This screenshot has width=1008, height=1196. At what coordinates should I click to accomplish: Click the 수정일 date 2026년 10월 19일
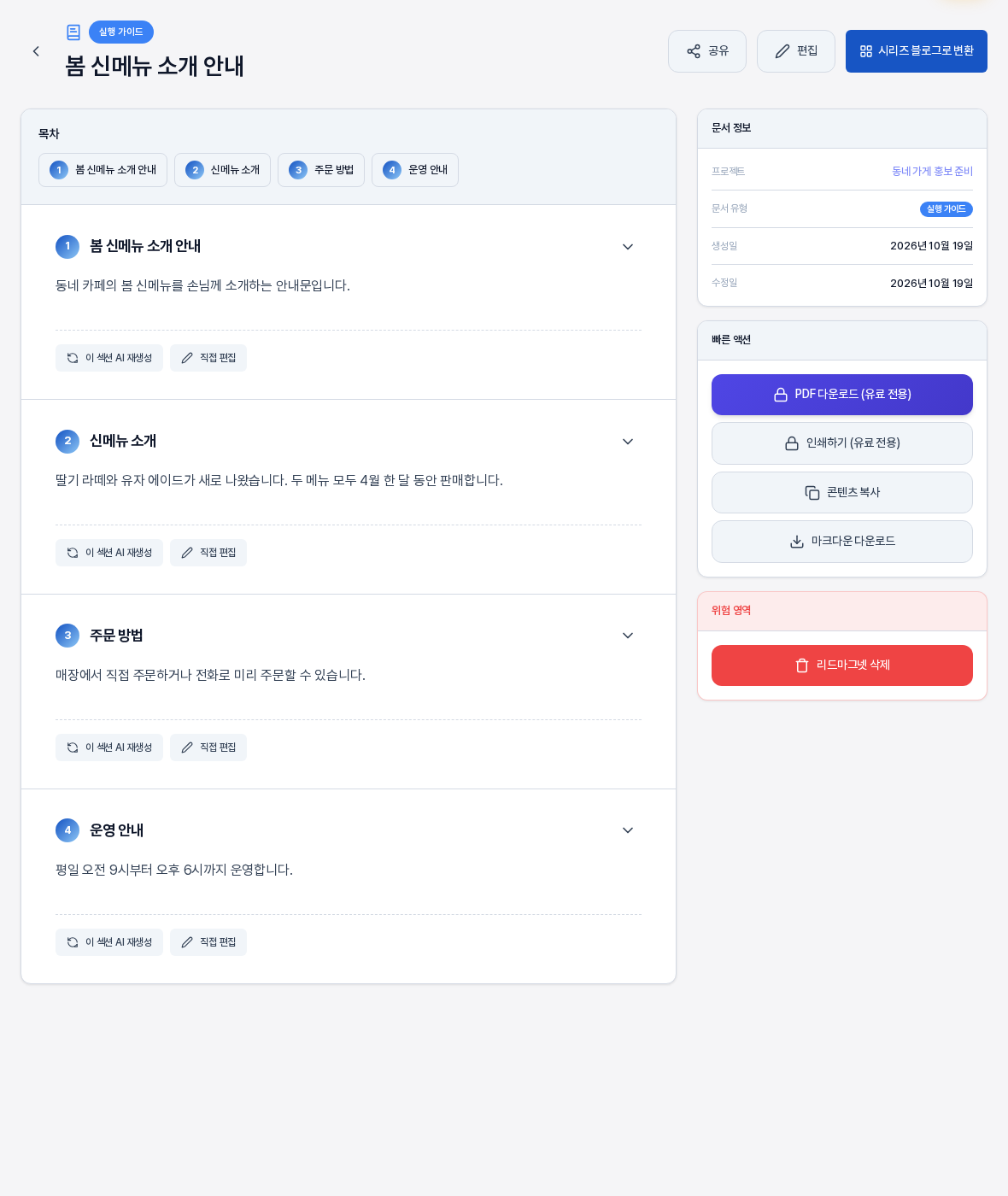[x=931, y=284]
